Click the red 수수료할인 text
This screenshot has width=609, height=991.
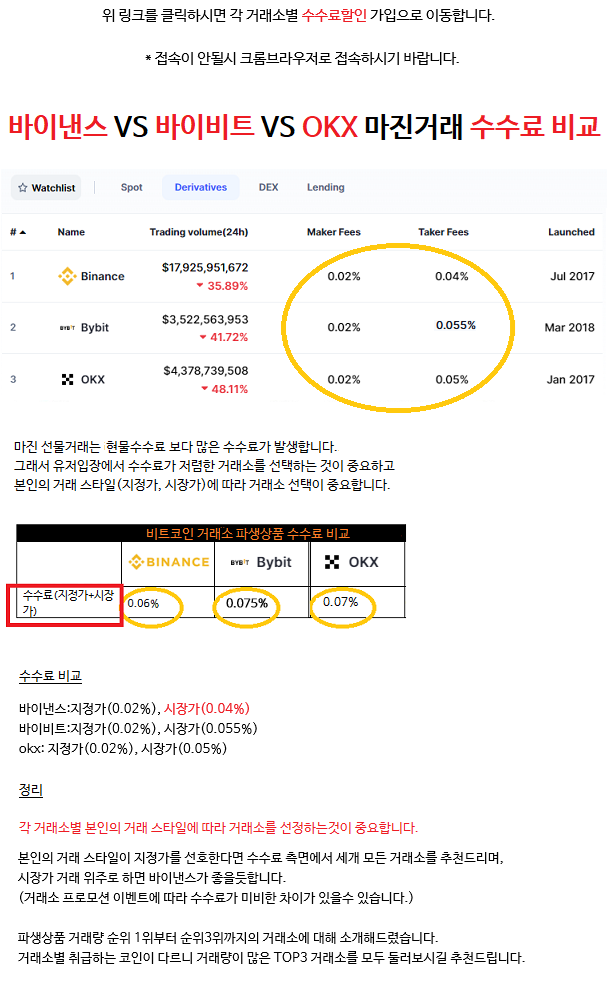tap(334, 15)
